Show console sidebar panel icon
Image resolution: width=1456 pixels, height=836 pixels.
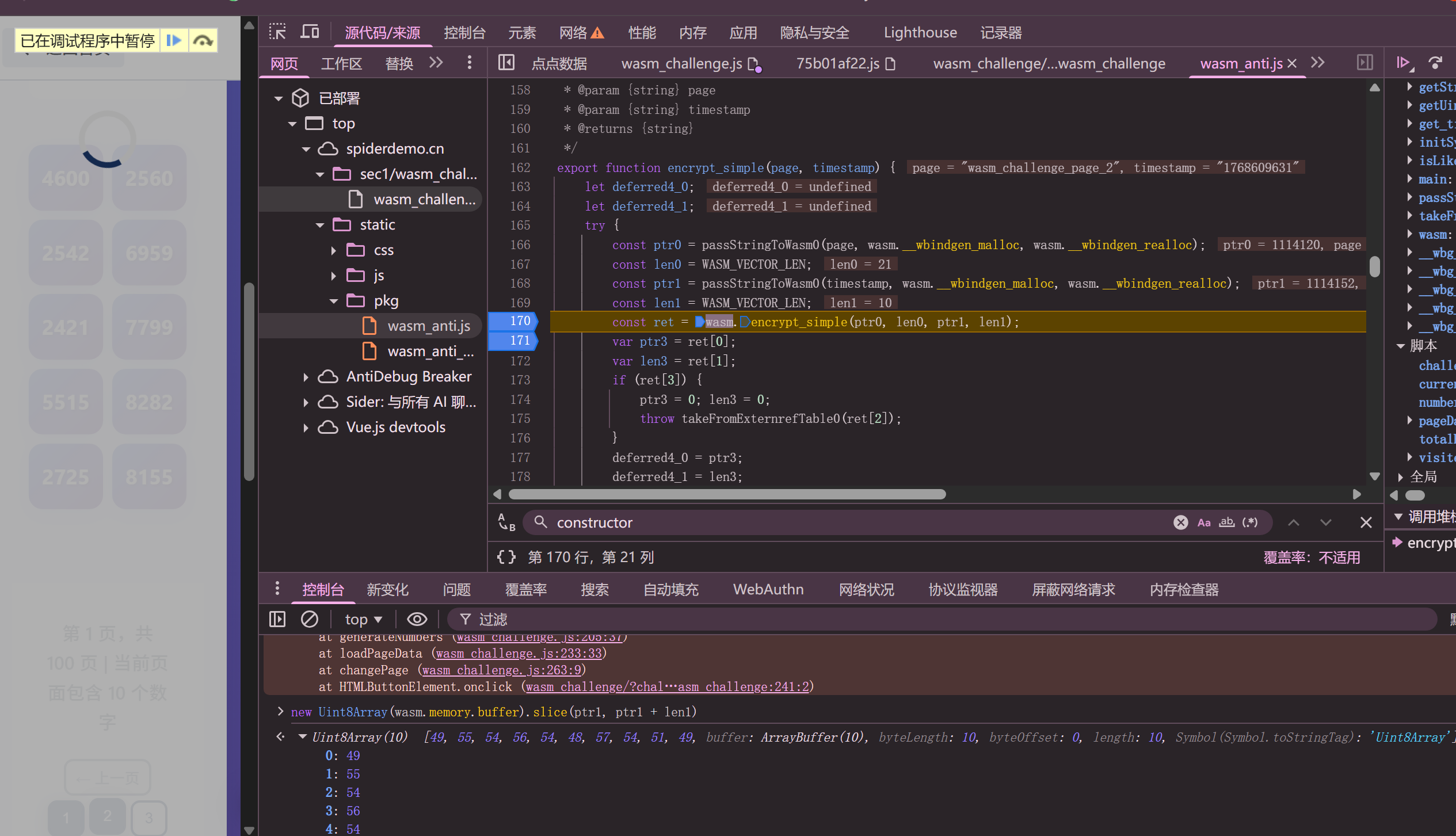277,619
